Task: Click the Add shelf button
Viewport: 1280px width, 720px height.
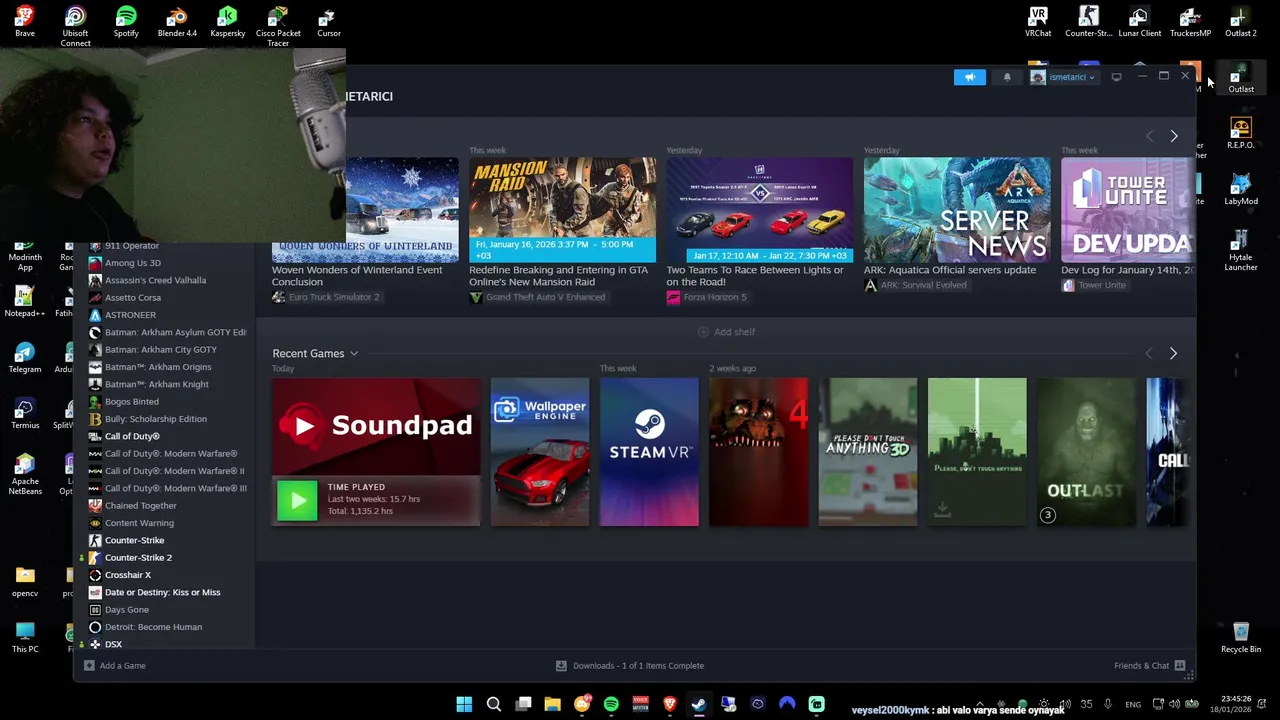Action: pos(726,332)
